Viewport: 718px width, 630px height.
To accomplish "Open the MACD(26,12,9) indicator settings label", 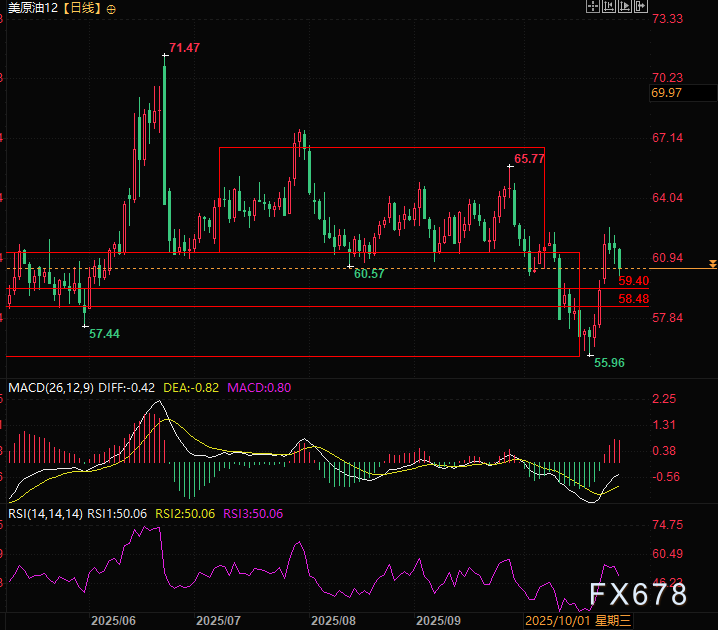I will click(x=50, y=387).
